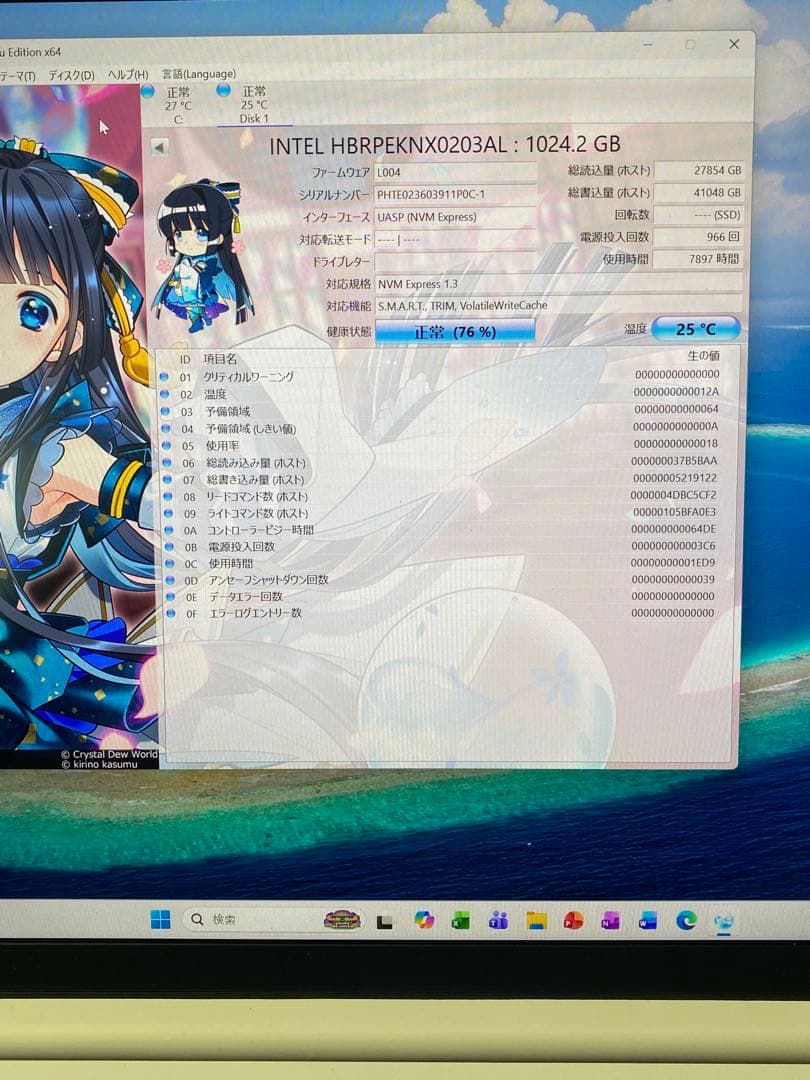Click the 使用時間 value 7897 時間

coord(698,259)
